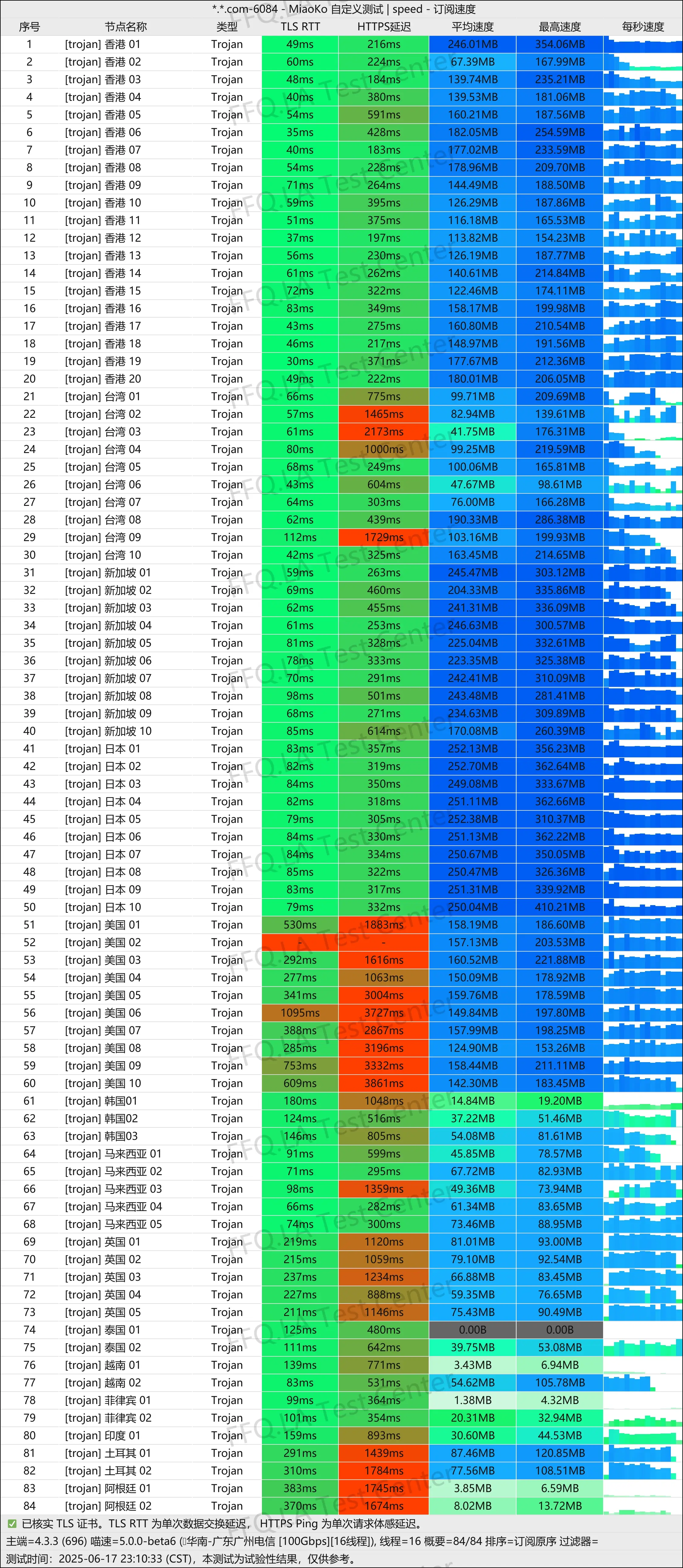Click the grey 0.00B average speed cell
This screenshot has width=683, height=1568.
(472, 1329)
